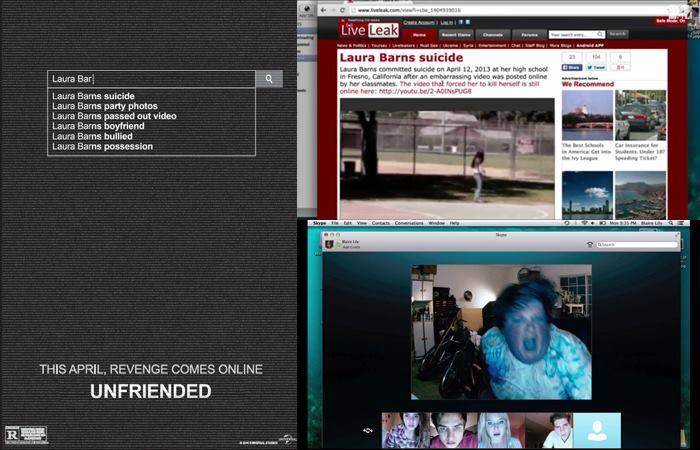Share the article on Facebook
The image size is (700, 450).
572,68
